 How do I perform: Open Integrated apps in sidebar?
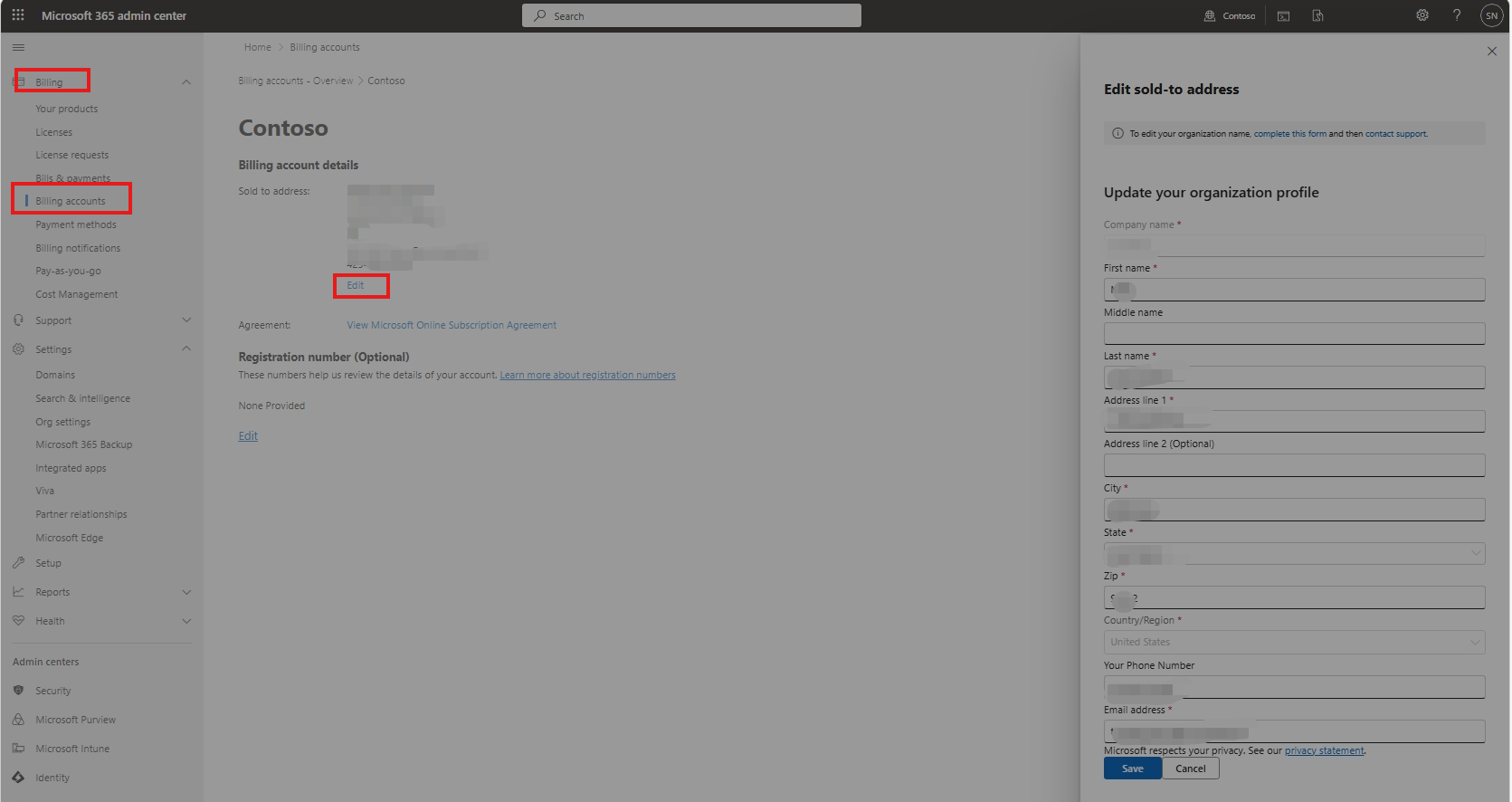click(71, 468)
